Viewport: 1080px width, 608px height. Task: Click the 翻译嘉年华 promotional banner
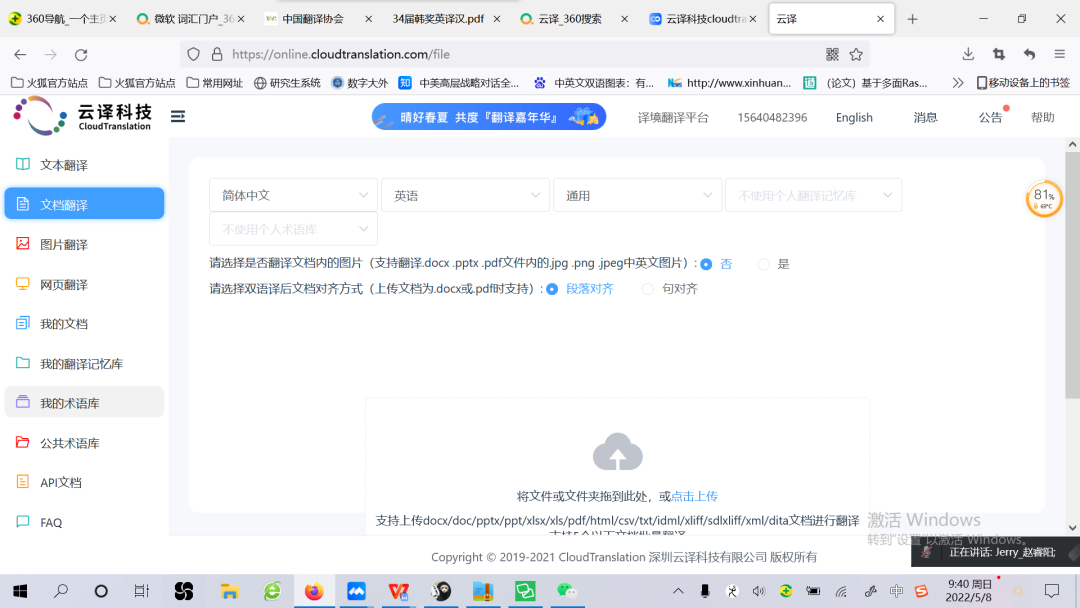(x=489, y=116)
